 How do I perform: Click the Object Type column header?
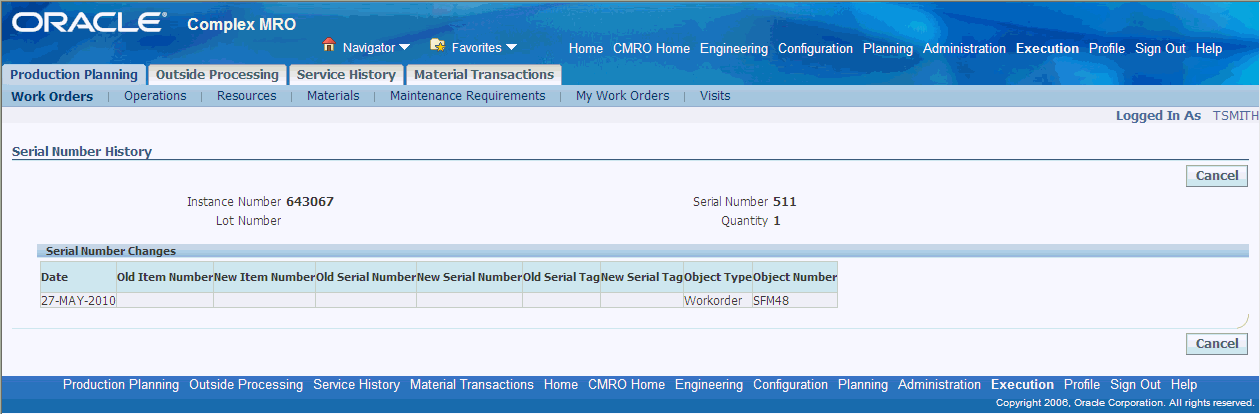pyautogui.click(x=718, y=277)
